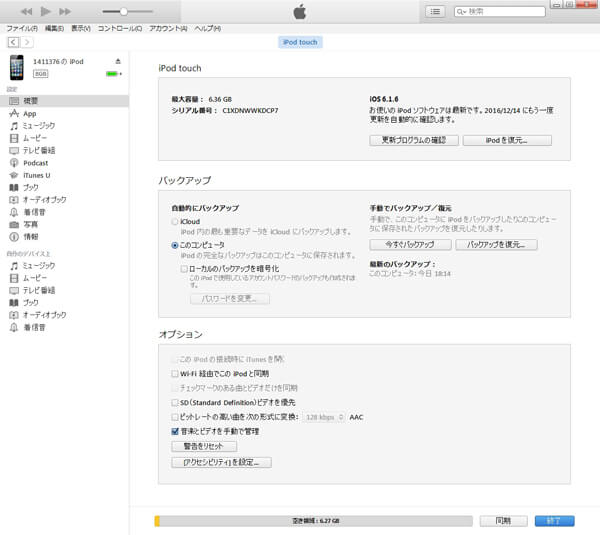Image resolution: width=600 pixels, height=535 pixels.
Task: Click the iPod を復元 button
Action: (507, 140)
